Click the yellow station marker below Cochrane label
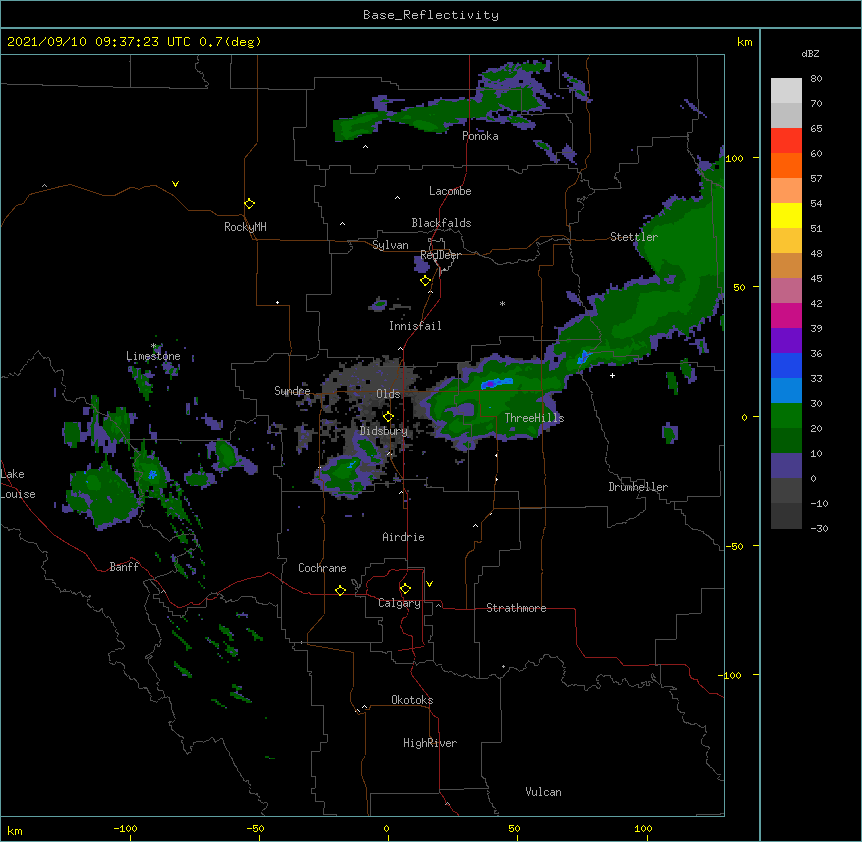 tap(340, 590)
